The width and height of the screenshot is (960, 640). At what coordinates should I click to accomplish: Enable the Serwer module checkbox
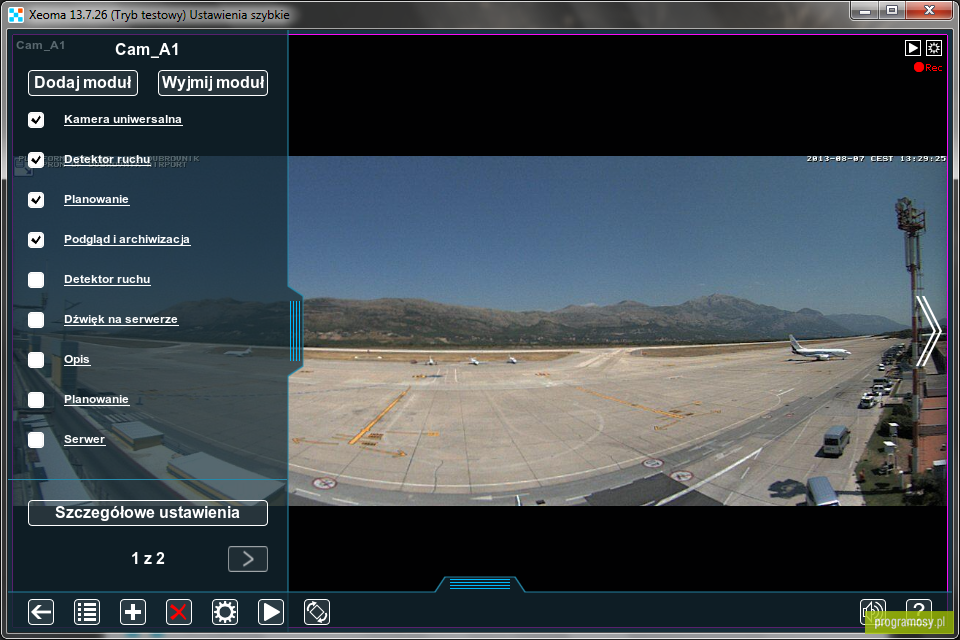click(x=36, y=440)
